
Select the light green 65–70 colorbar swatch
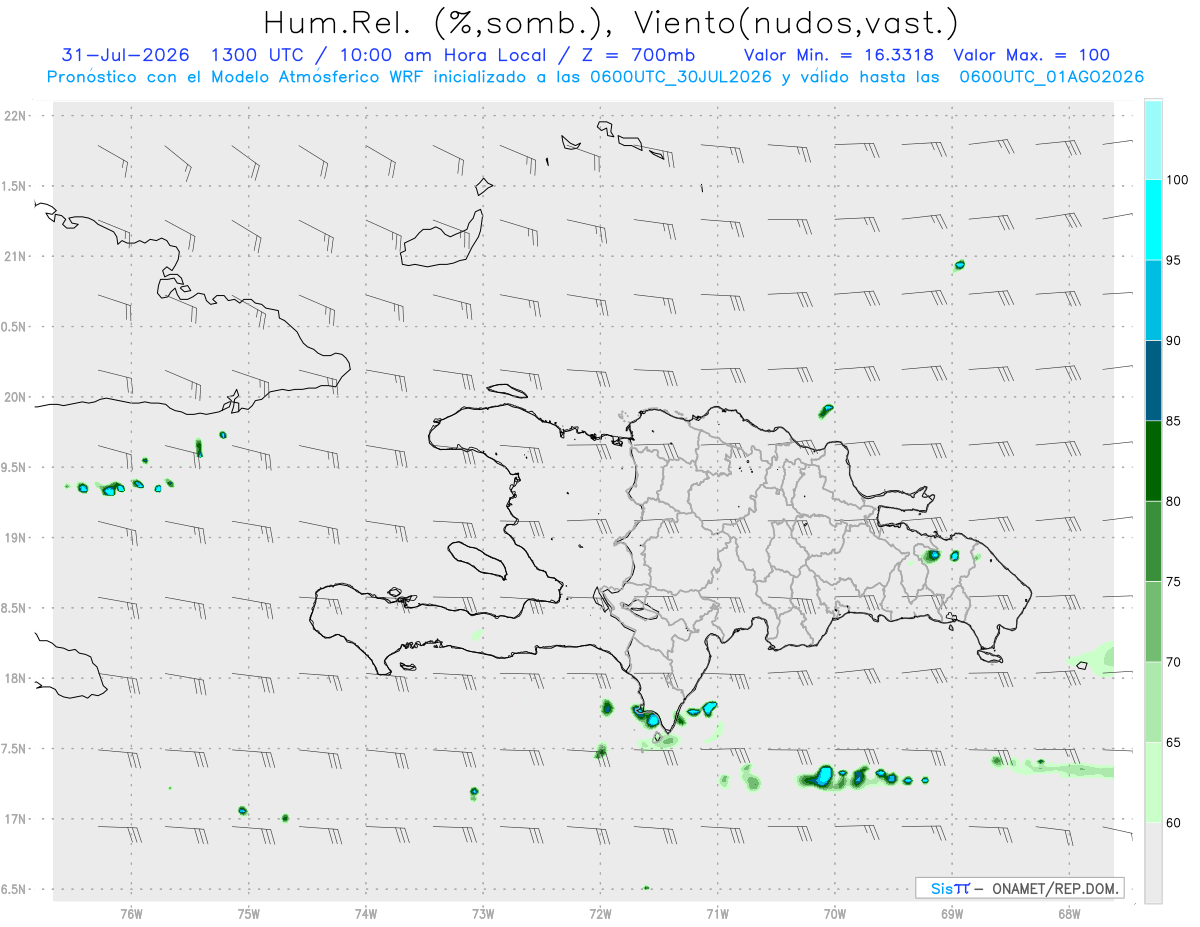tap(1152, 701)
